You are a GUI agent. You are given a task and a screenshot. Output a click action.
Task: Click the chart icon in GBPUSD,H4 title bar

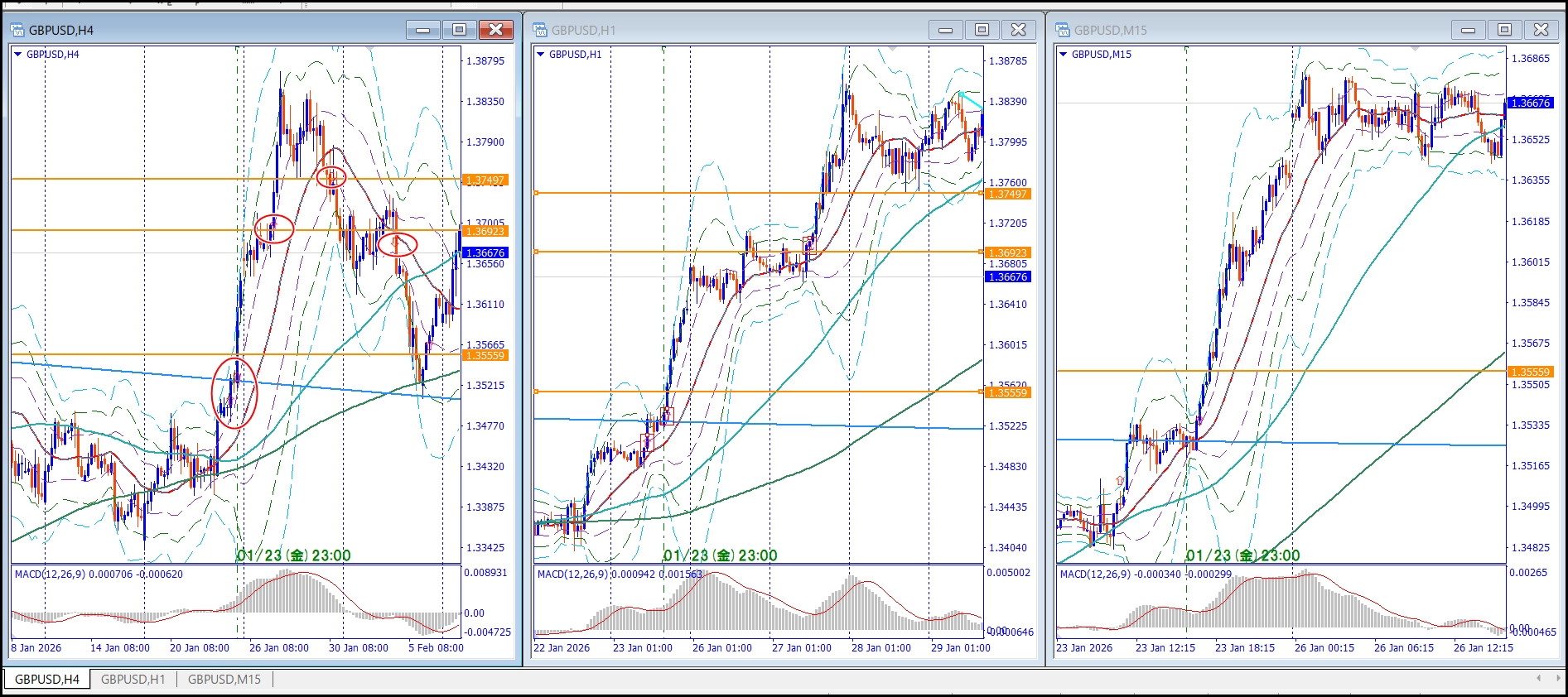(x=18, y=31)
